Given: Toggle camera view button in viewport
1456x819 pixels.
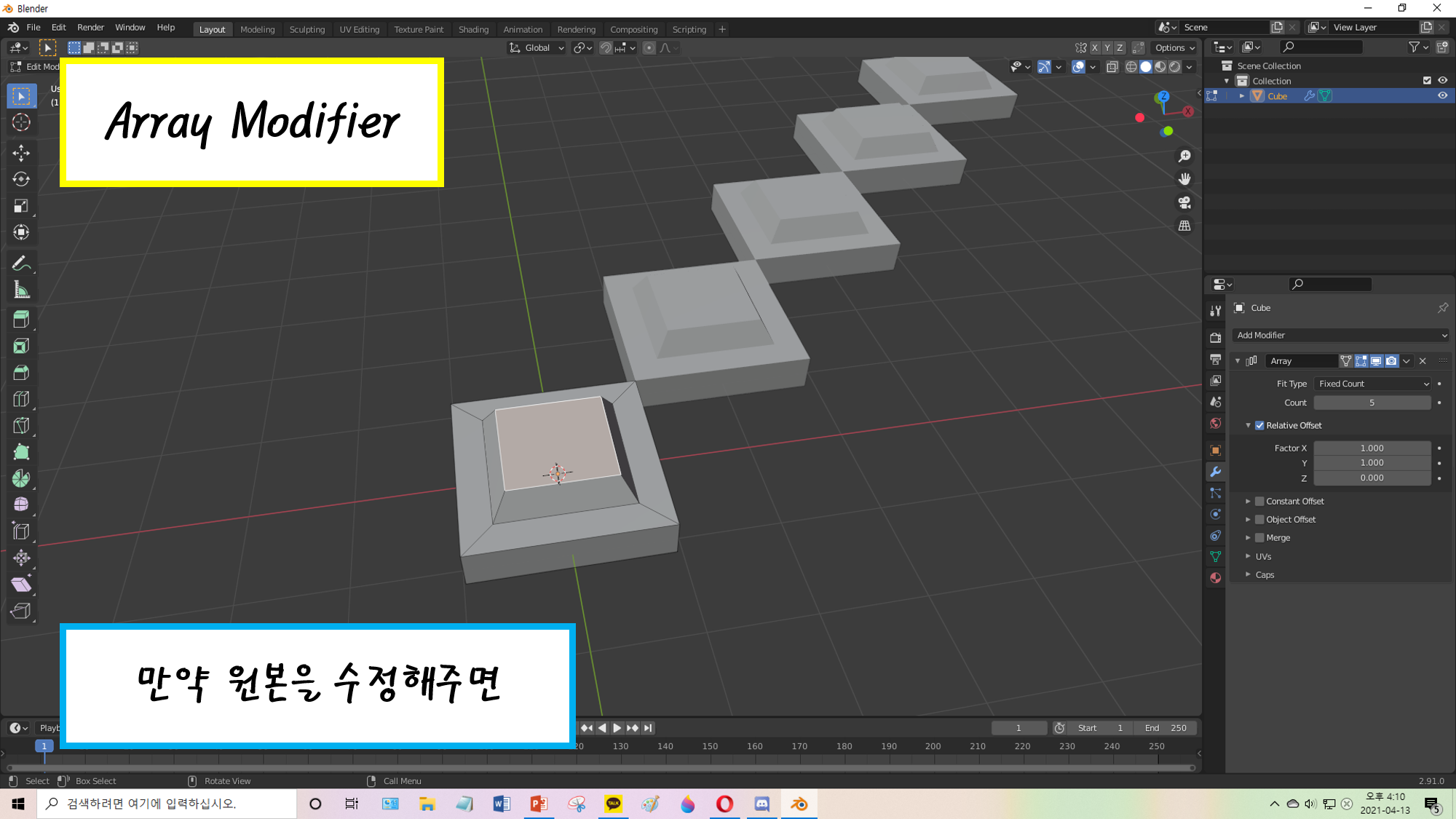Looking at the screenshot, I should click(1184, 202).
